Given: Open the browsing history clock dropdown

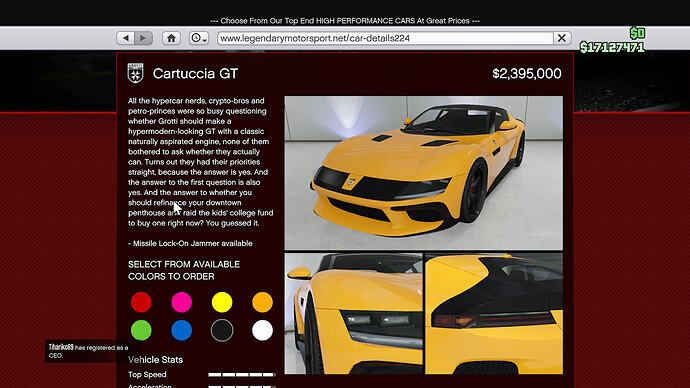Looking at the screenshot, I should [x=199, y=38].
